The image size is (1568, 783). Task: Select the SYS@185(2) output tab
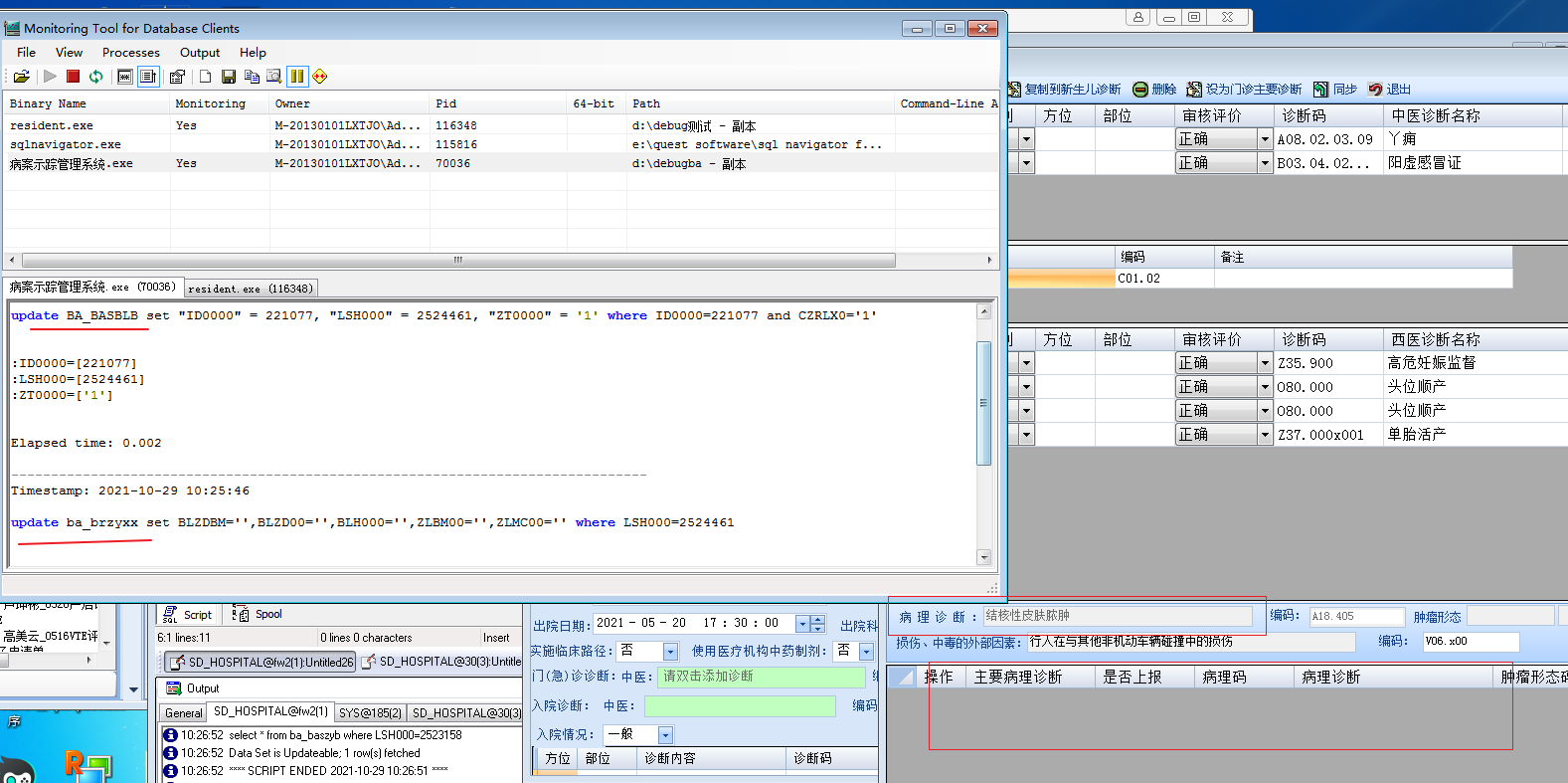click(x=370, y=712)
